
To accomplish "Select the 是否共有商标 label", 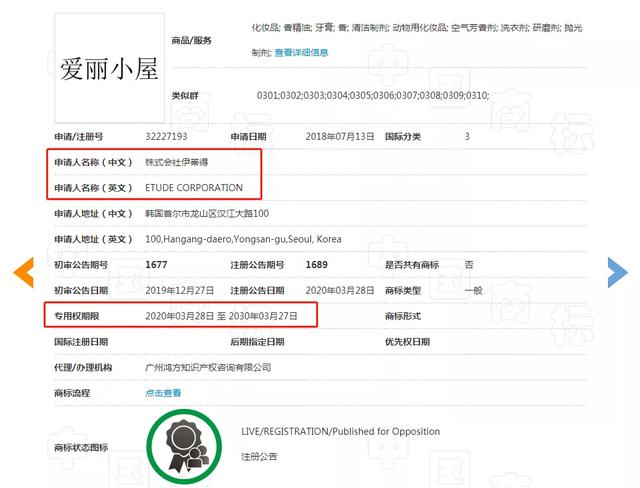I will [x=411, y=265].
